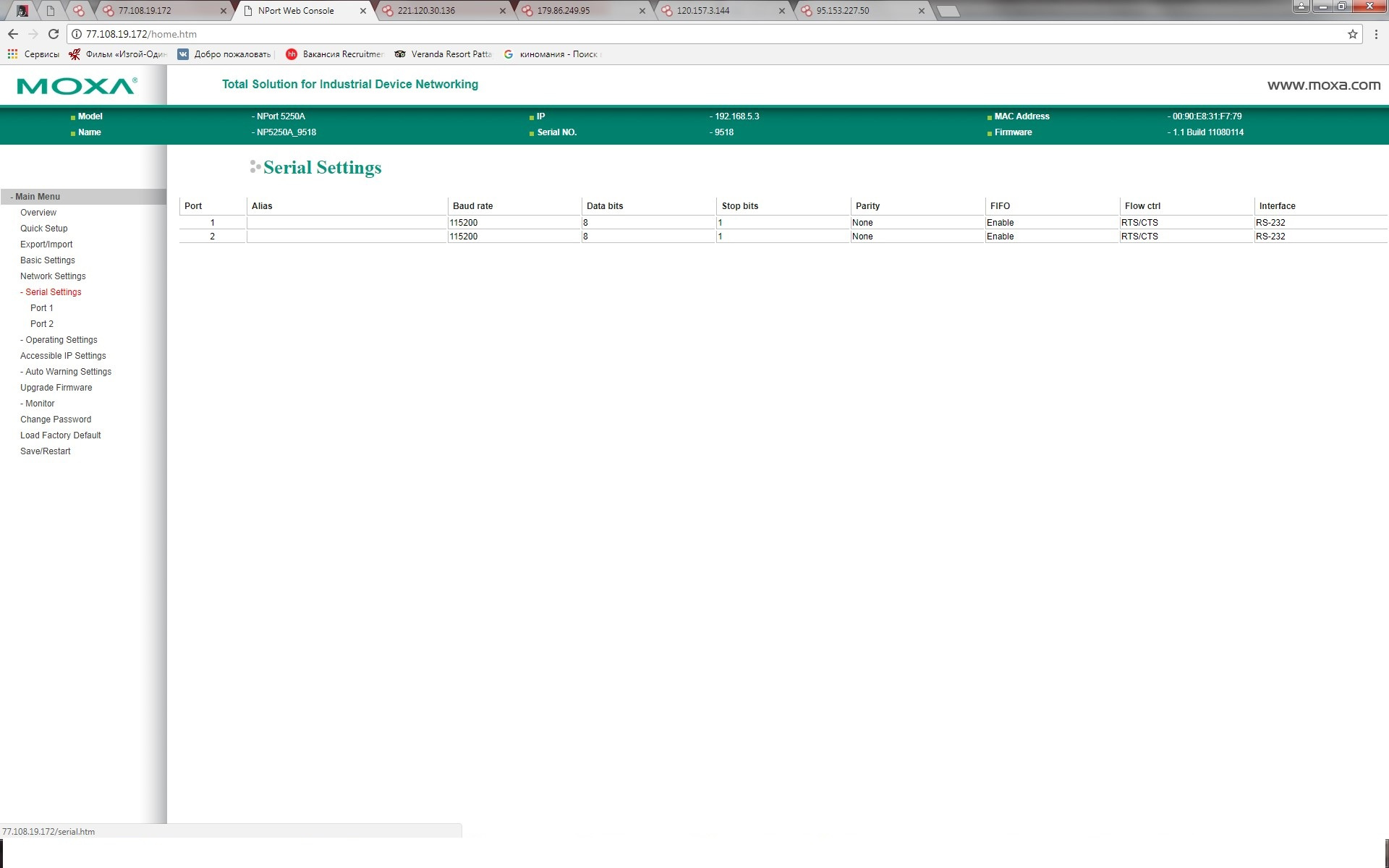Open Quick Setup in the main menu
The image size is (1389, 868).
coord(44,229)
